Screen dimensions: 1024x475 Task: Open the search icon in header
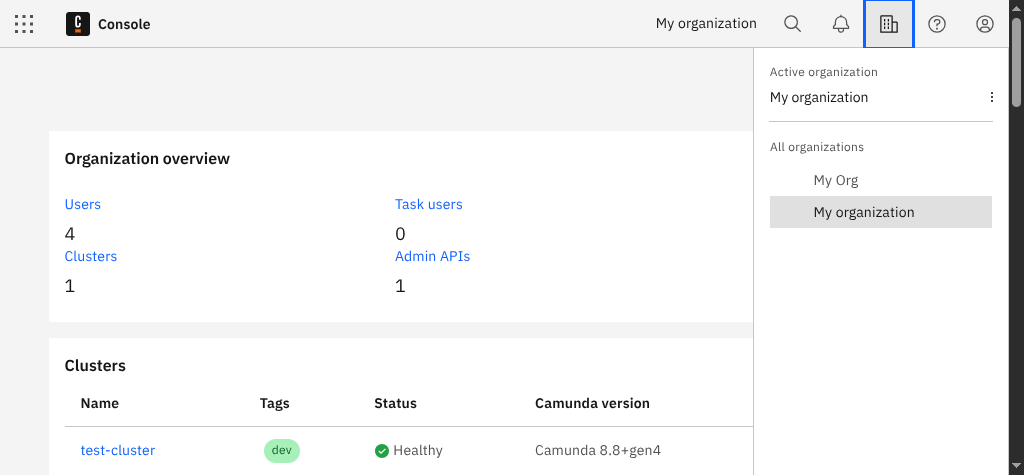pyautogui.click(x=792, y=24)
